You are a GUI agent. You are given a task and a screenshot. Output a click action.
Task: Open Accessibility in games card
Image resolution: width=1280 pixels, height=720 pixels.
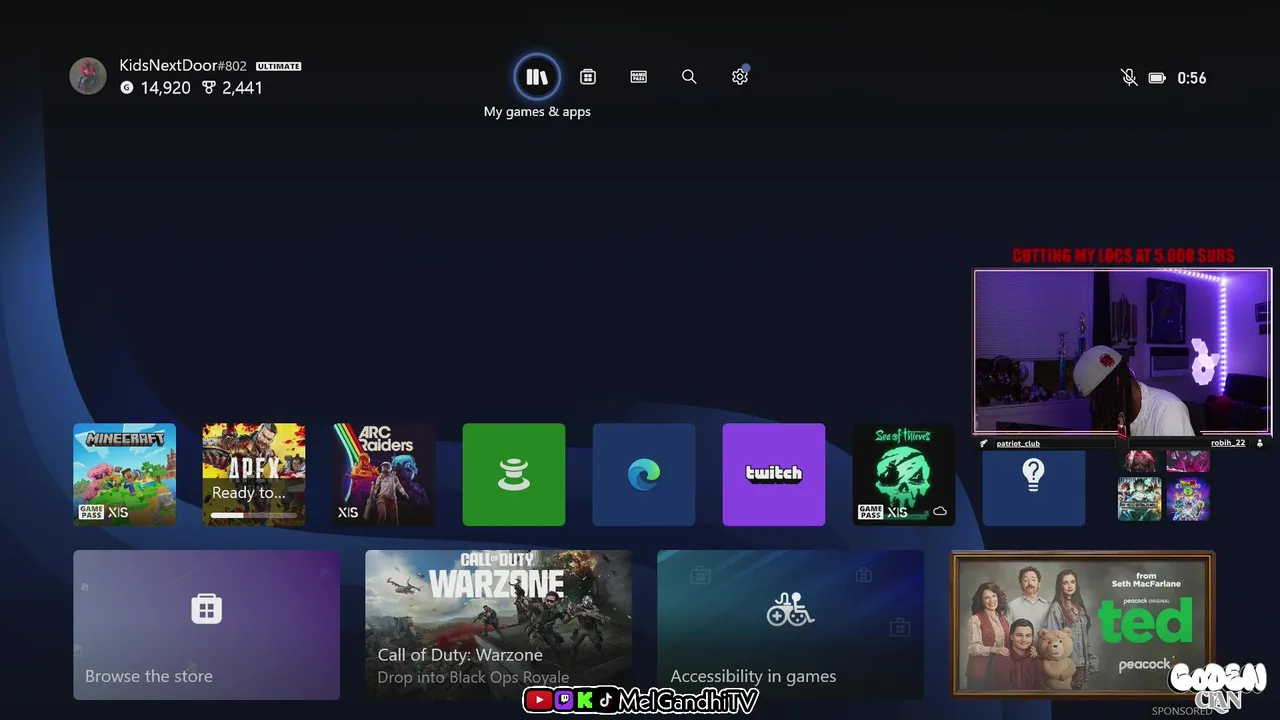[x=790, y=625]
